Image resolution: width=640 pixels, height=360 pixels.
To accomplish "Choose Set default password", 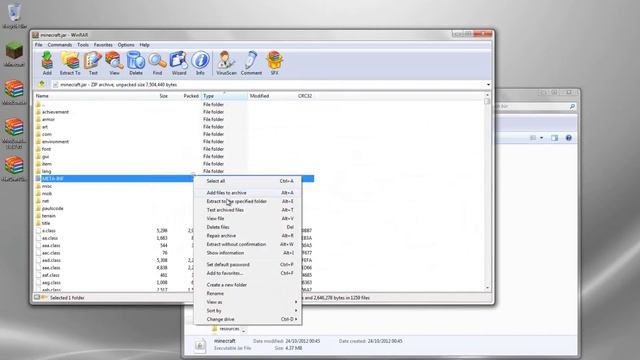I will 248,264.
